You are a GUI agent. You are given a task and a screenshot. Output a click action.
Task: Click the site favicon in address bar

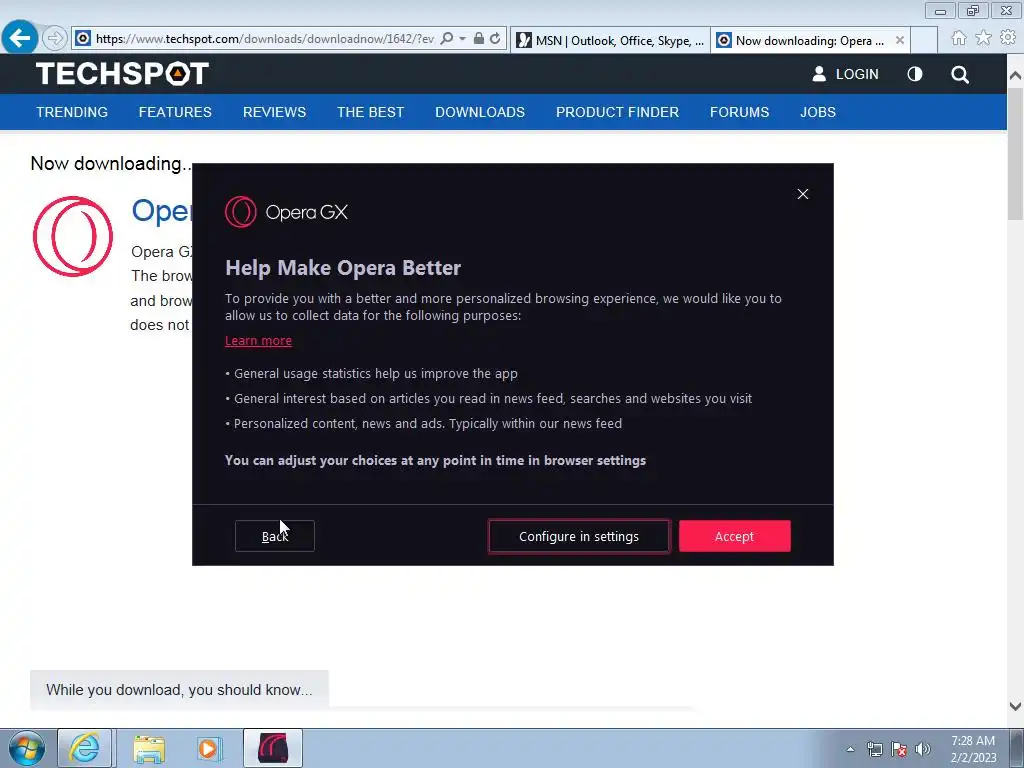82,39
